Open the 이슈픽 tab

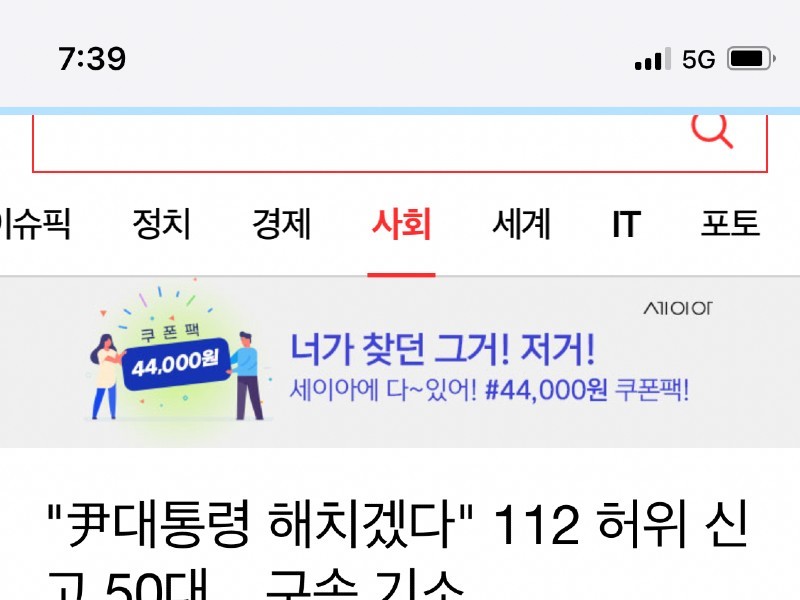[x=35, y=223]
